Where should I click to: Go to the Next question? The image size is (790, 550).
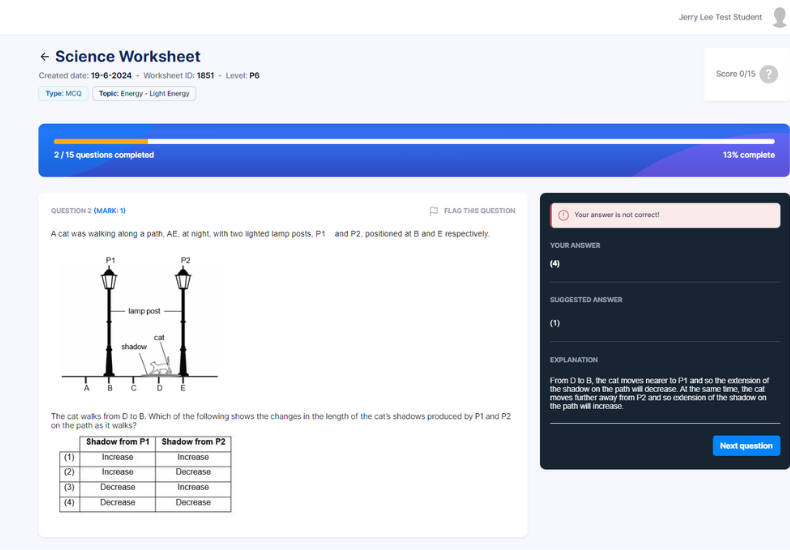(746, 446)
